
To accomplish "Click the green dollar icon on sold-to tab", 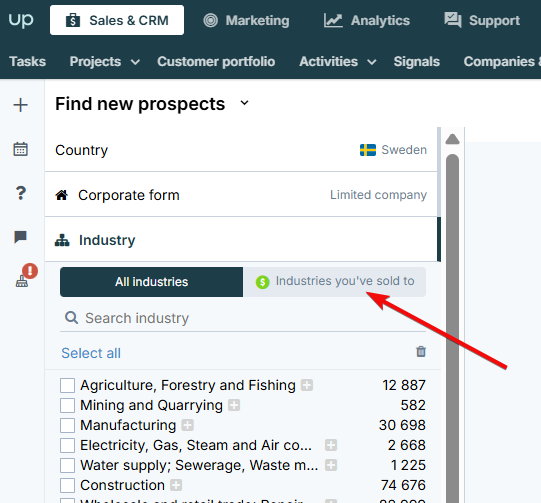I will pyautogui.click(x=263, y=282).
